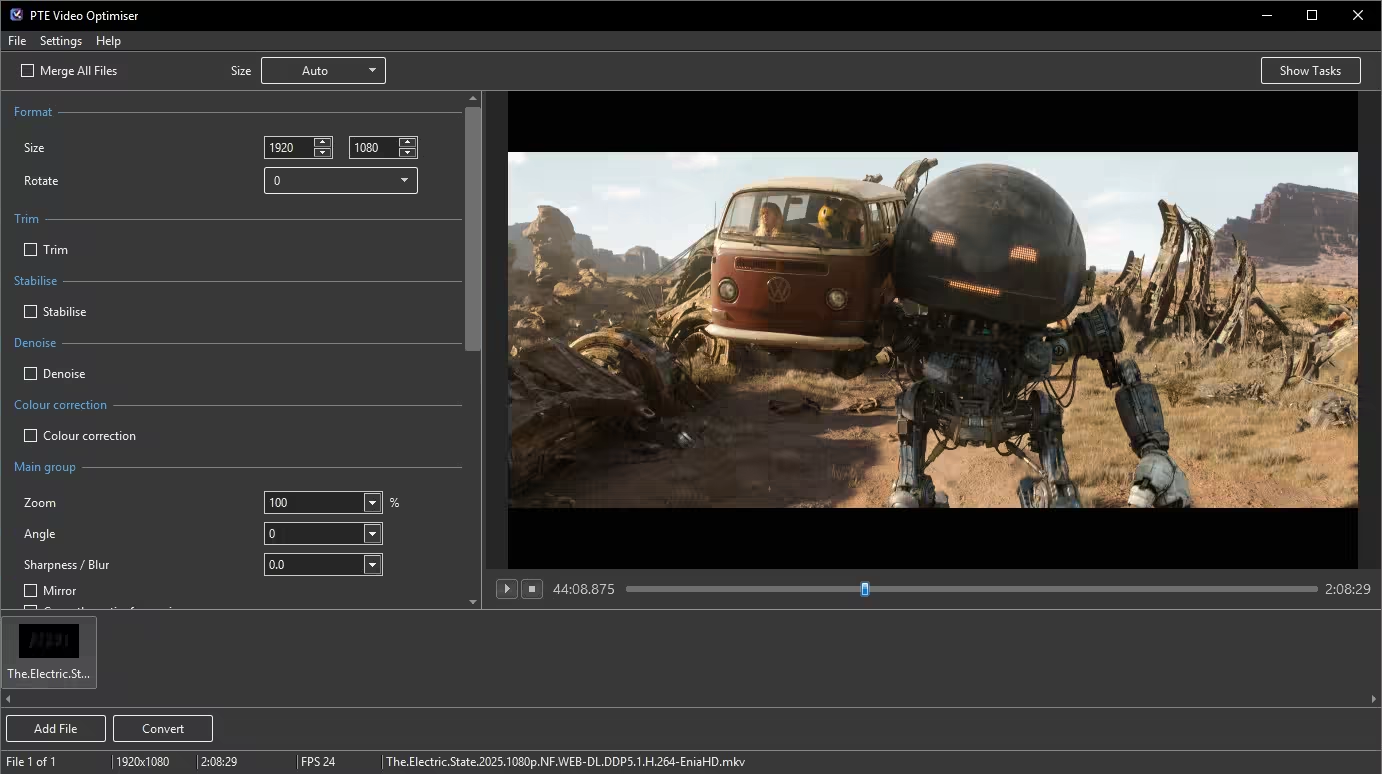1382x774 pixels.
Task: Expand the Angle value dropdown arrow
Action: 373,534
